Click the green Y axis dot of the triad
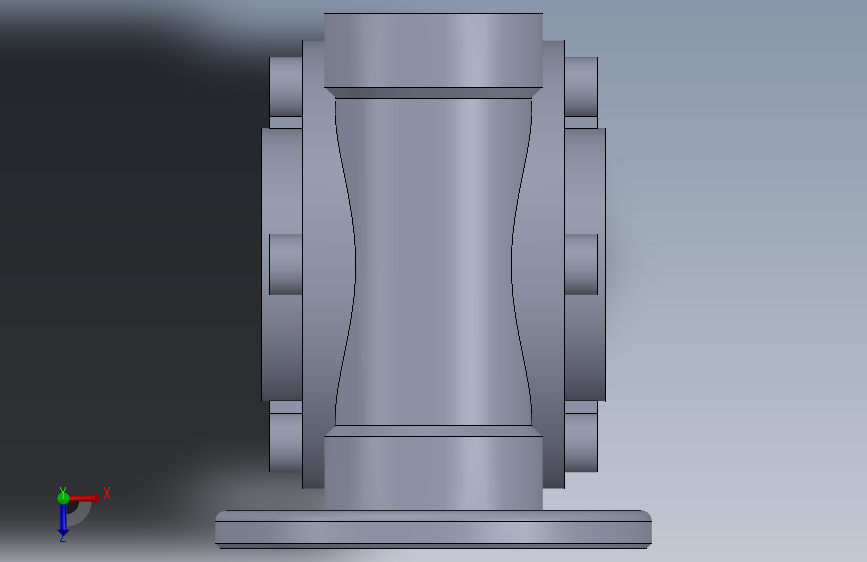 tap(63, 497)
